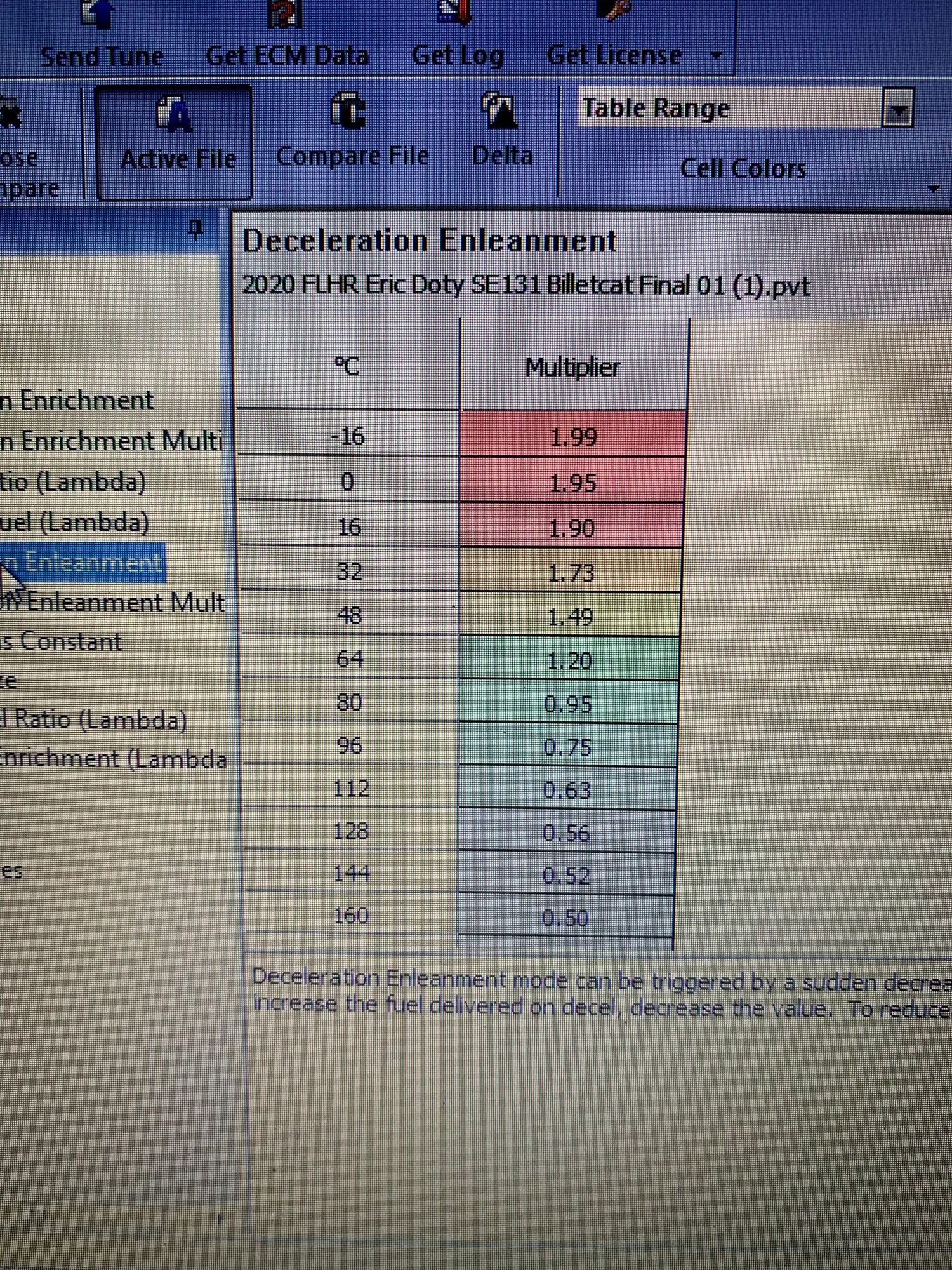Click the pin icon on side panel
The image size is (952, 1270).
pyautogui.click(x=197, y=228)
